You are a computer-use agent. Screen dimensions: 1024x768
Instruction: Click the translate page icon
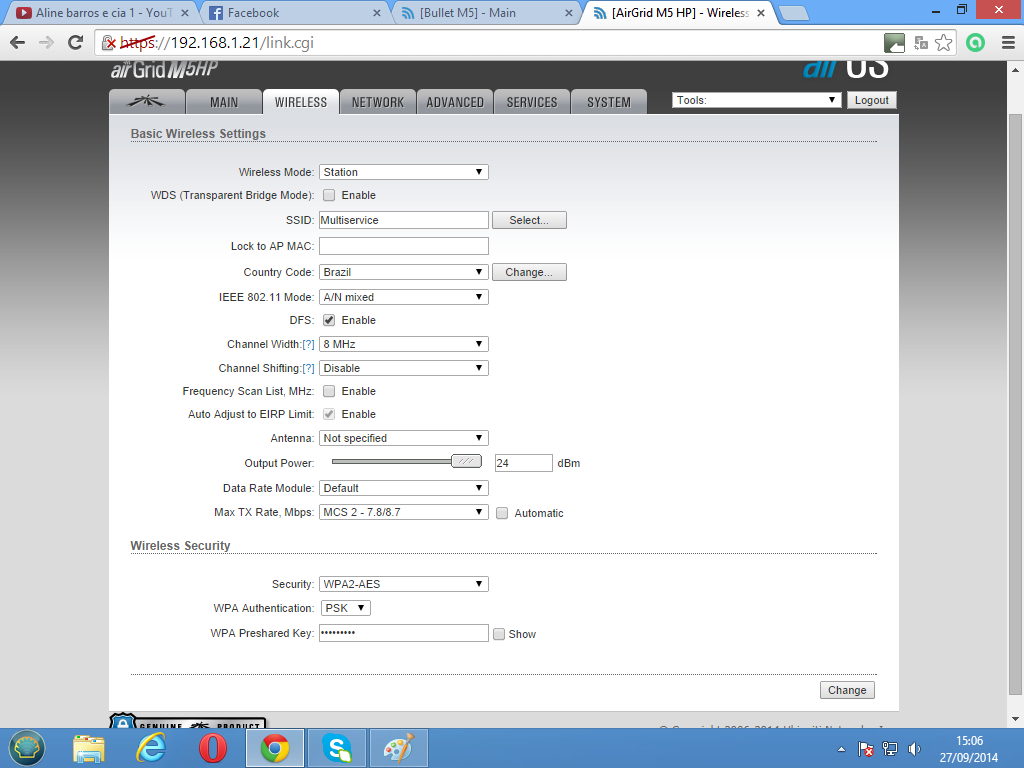coord(921,43)
